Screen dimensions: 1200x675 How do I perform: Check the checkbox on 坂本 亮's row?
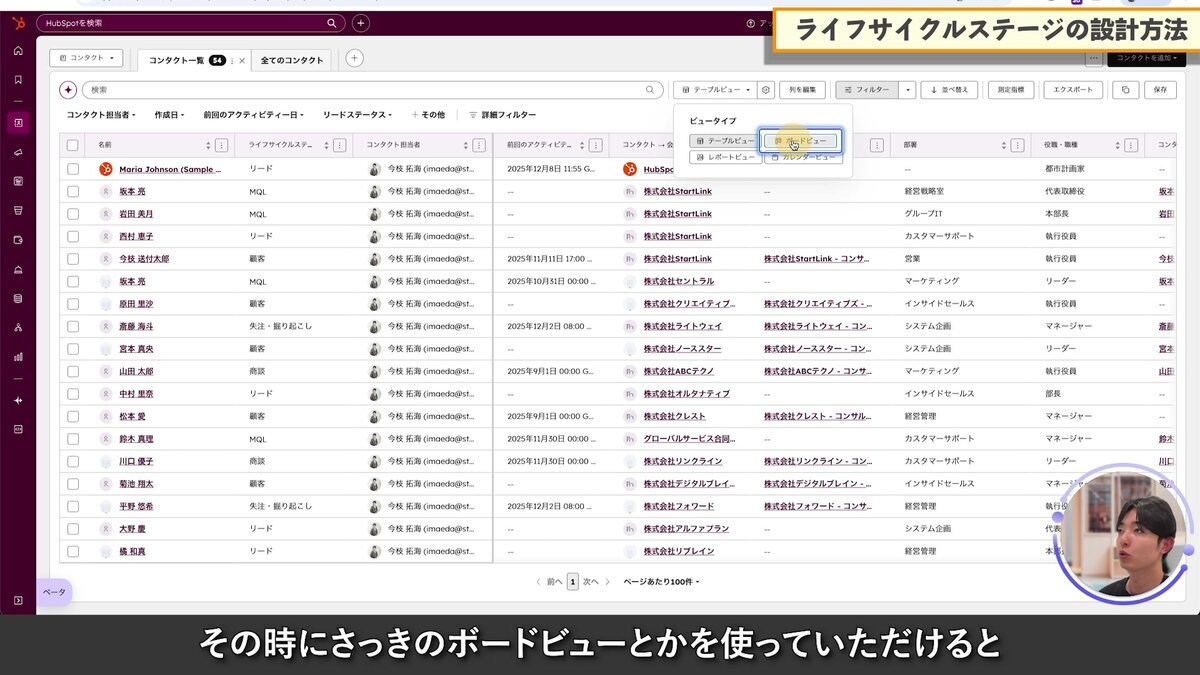tap(72, 191)
